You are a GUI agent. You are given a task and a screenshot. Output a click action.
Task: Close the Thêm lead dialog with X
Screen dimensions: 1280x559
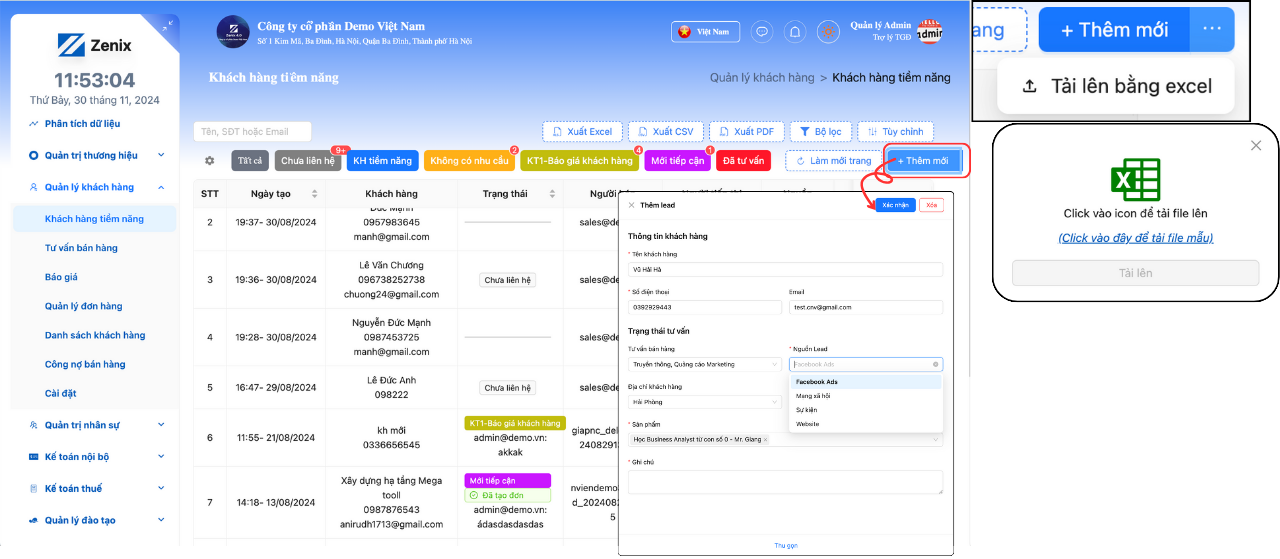(631, 205)
